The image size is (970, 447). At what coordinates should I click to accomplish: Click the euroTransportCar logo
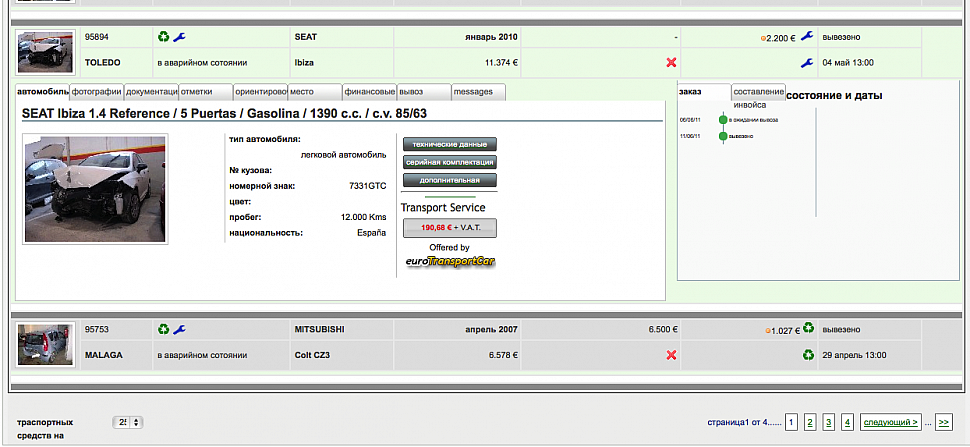click(x=450, y=262)
